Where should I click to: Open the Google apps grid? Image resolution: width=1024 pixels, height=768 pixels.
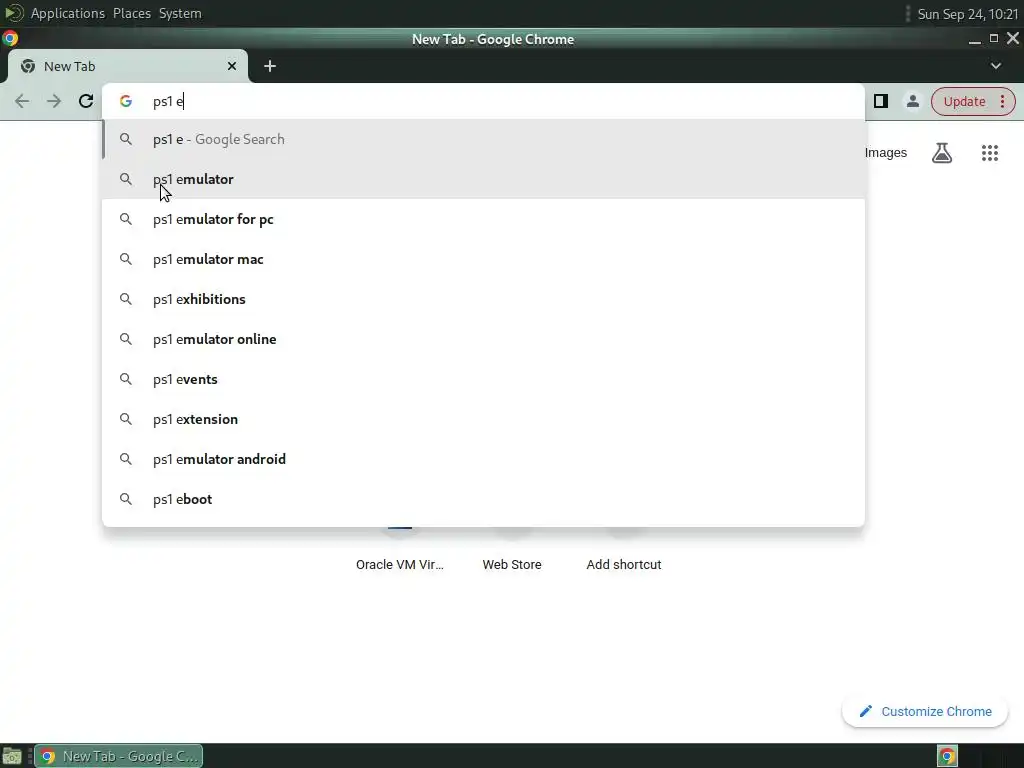click(990, 153)
